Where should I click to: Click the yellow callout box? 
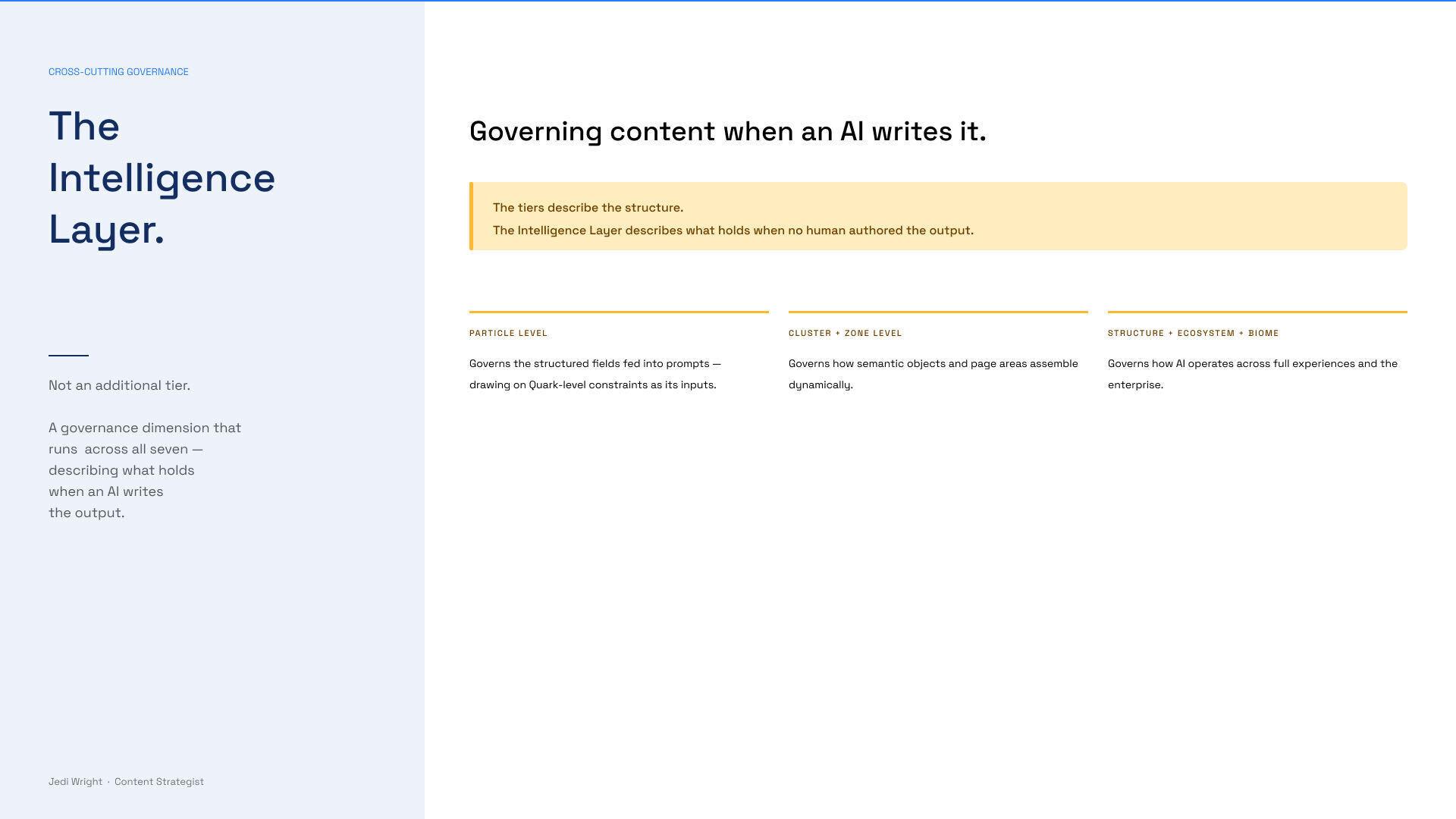point(938,216)
